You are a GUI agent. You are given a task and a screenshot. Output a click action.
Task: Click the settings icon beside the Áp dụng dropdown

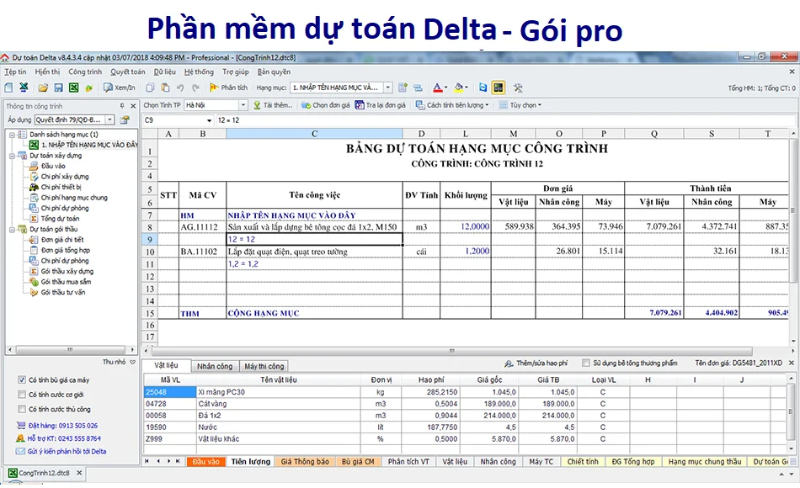[124, 120]
